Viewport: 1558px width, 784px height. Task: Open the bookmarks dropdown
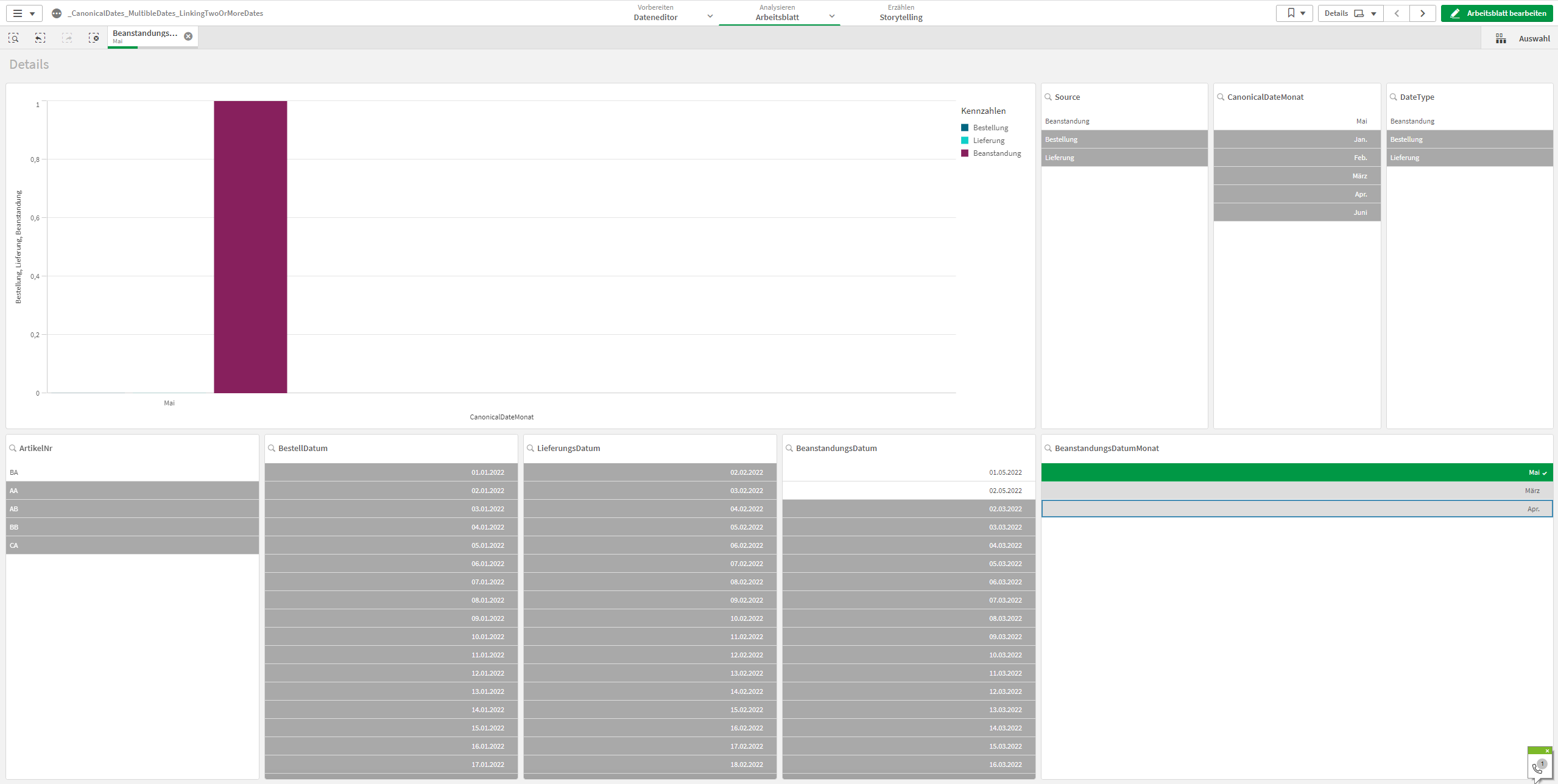click(1294, 13)
